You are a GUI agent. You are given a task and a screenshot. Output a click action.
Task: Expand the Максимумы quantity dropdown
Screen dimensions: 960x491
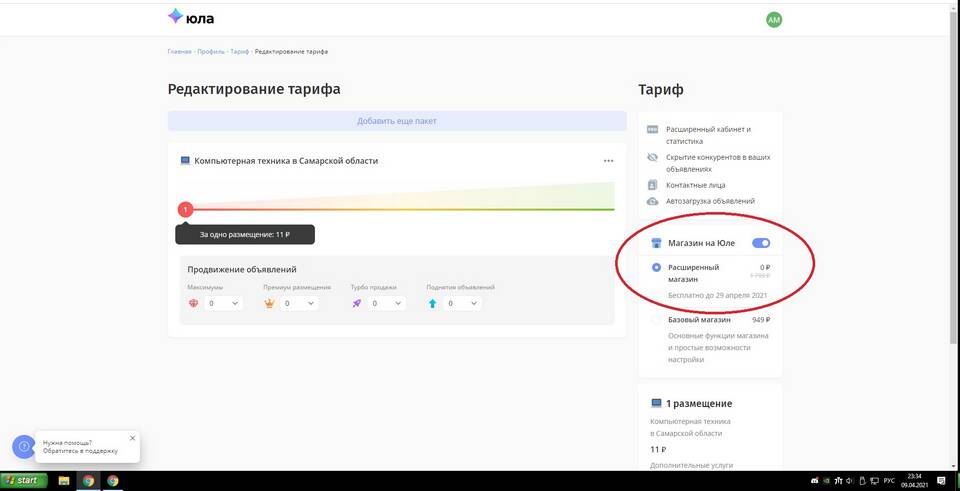[x=224, y=303]
